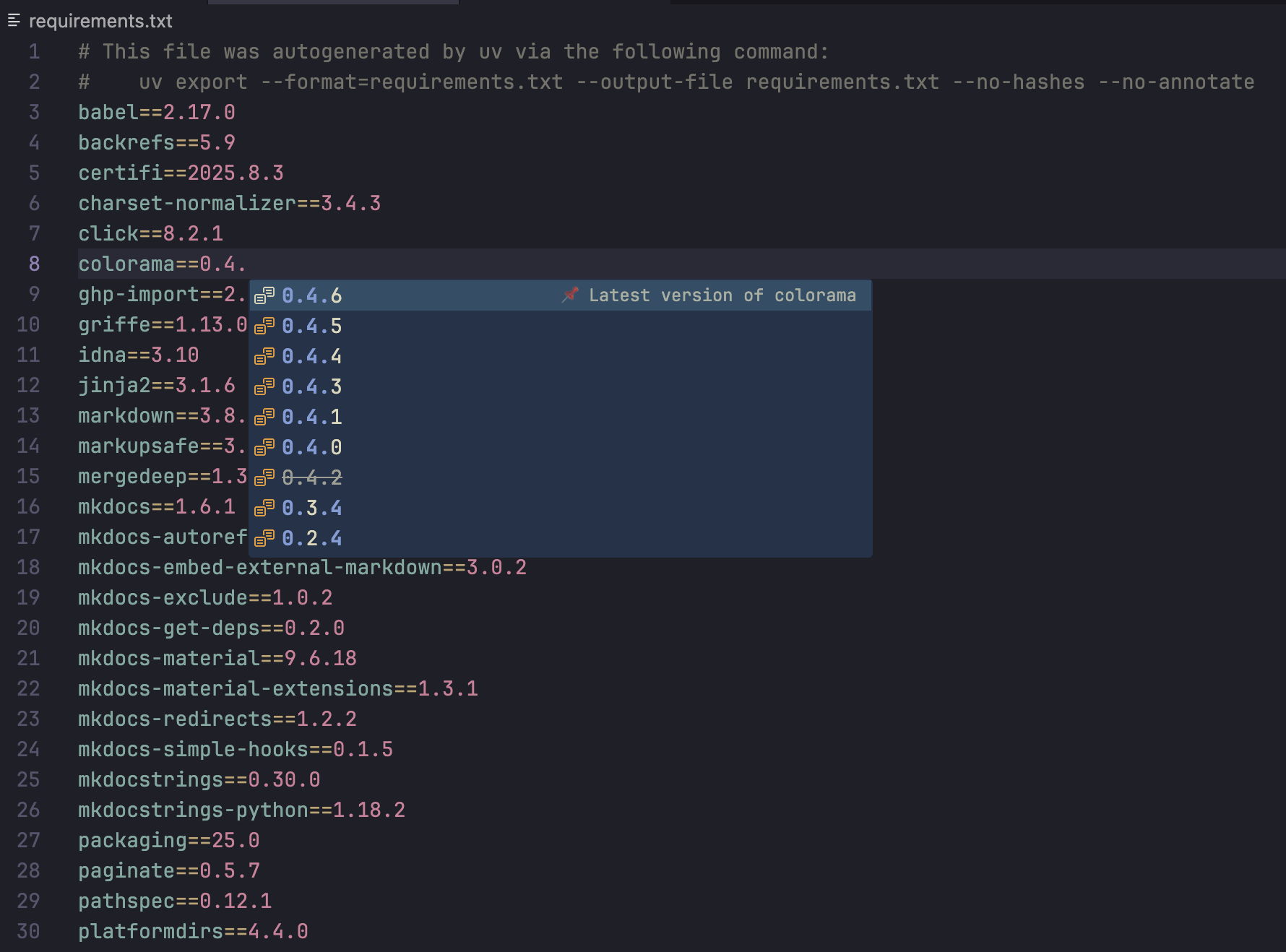
Task: Click the 'pathspec==0.12.1' line
Action: (175, 901)
